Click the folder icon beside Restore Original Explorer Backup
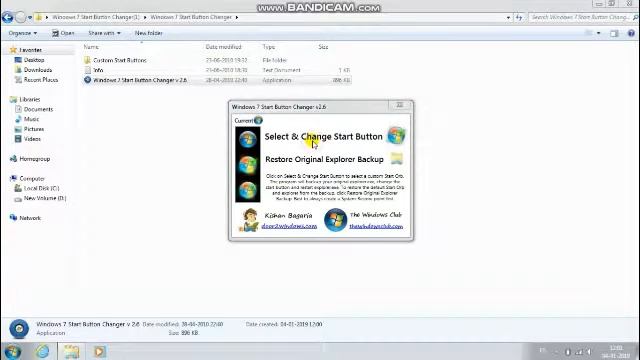The image size is (640, 360). pyautogui.click(x=396, y=158)
